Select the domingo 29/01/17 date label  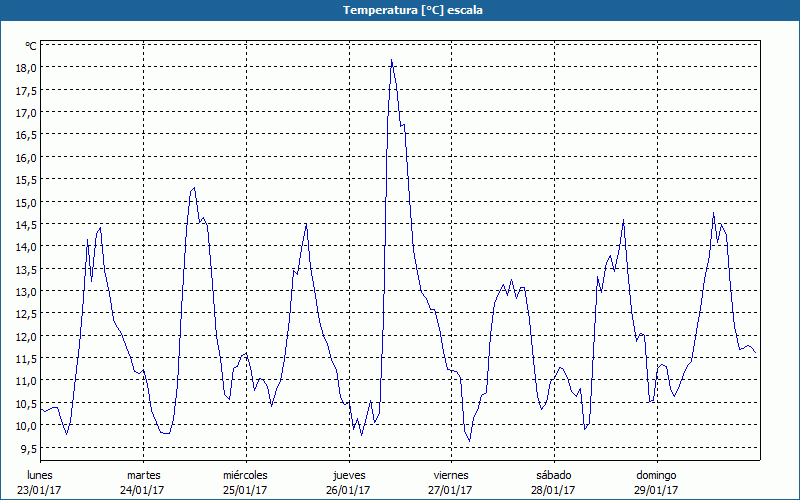pyautogui.click(x=656, y=482)
